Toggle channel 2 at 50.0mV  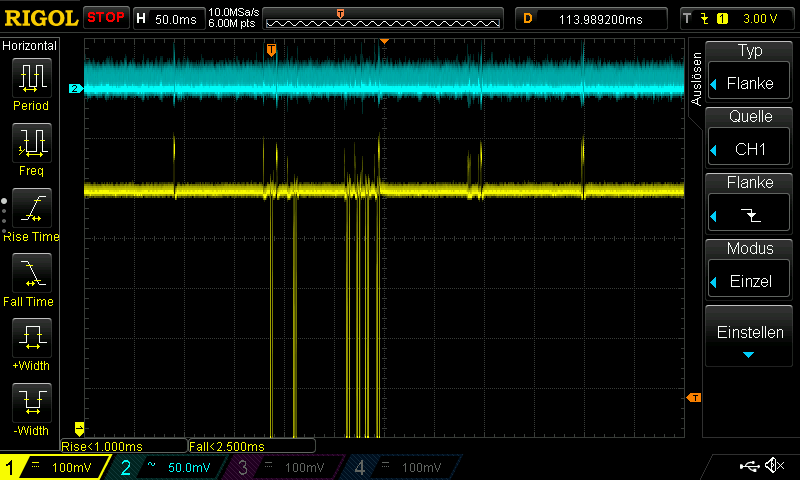[x=168, y=467]
